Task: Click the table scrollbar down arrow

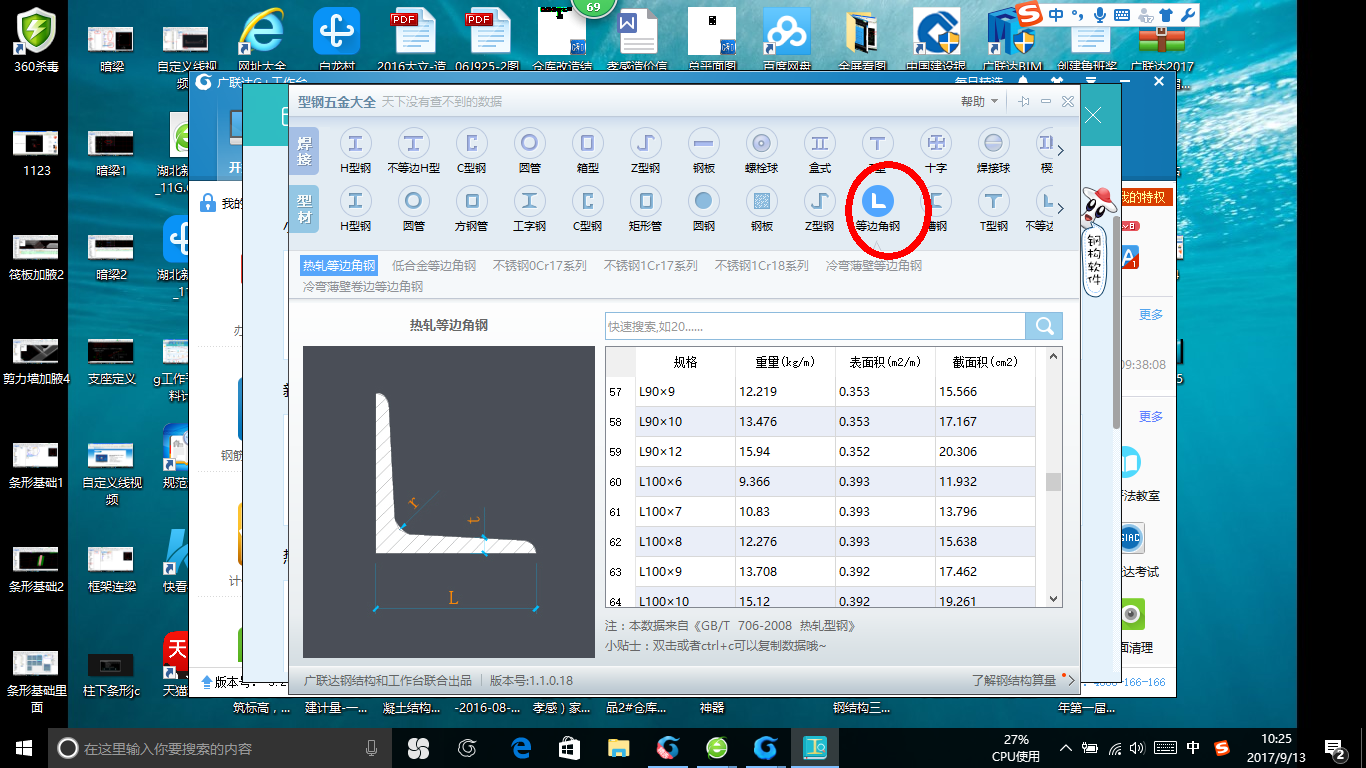Action: point(1053,598)
